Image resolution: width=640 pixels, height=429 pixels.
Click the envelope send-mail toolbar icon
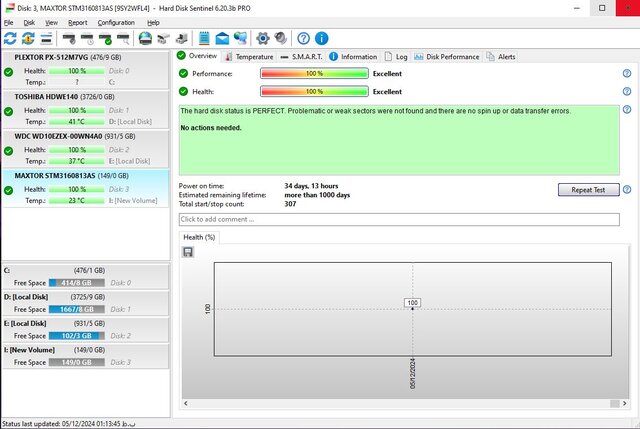pos(222,38)
